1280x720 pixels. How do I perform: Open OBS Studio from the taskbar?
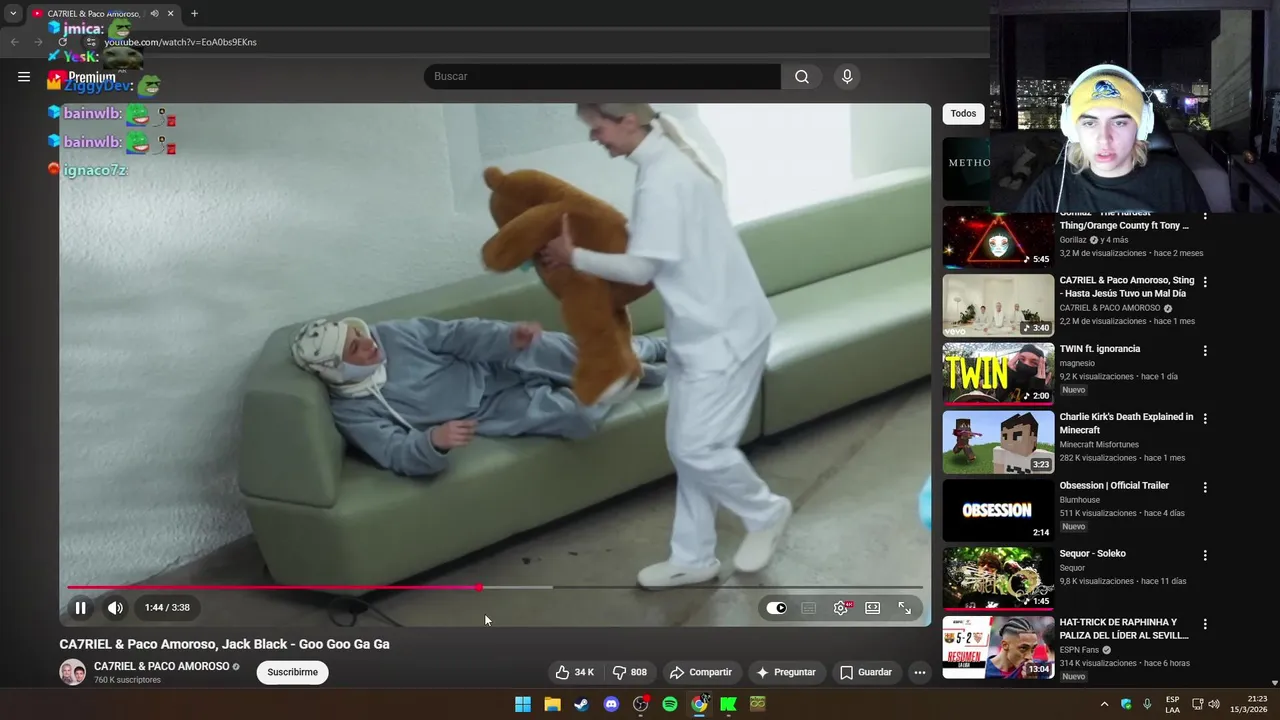pyautogui.click(x=641, y=704)
